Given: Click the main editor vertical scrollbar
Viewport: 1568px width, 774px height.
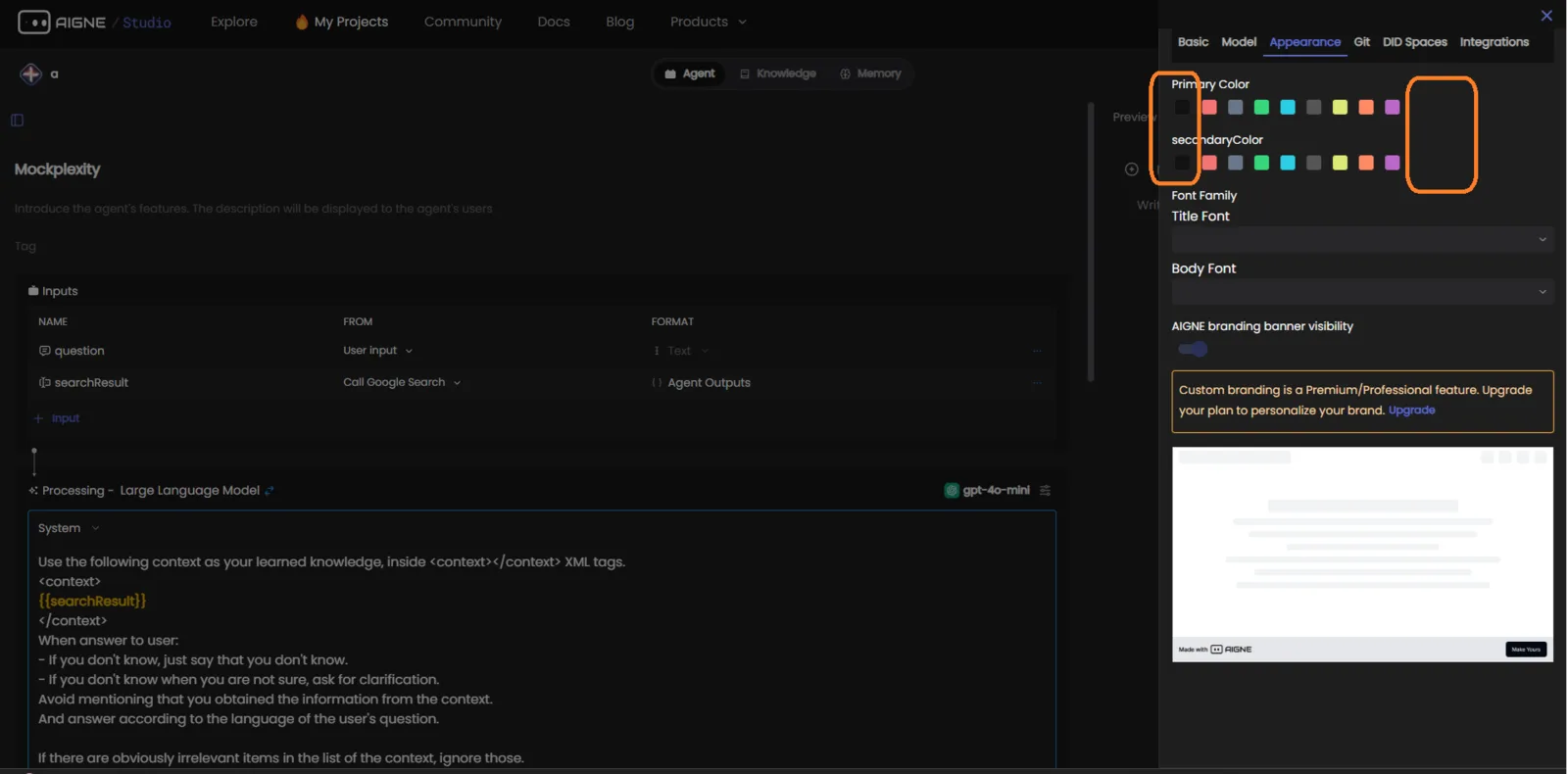Looking at the screenshot, I should pyautogui.click(x=1091, y=240).
